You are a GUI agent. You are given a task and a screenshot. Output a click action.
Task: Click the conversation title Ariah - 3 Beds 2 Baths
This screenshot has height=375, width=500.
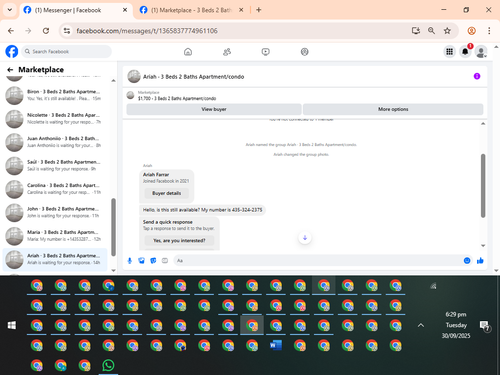193,77
